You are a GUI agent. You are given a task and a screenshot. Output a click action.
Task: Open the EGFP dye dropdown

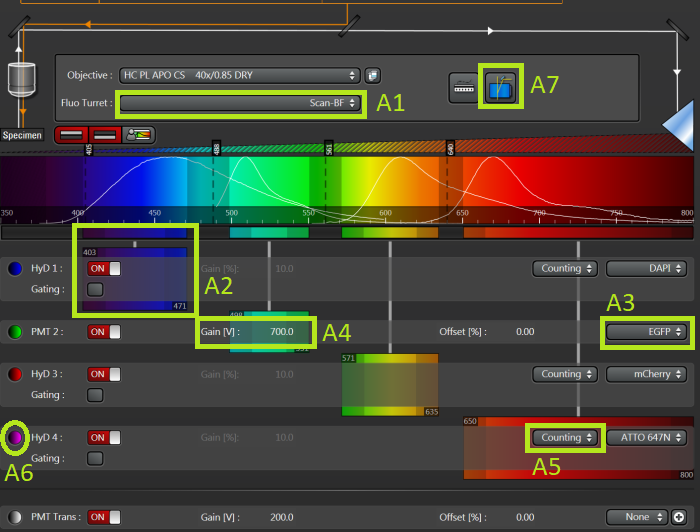pos(646,332)
